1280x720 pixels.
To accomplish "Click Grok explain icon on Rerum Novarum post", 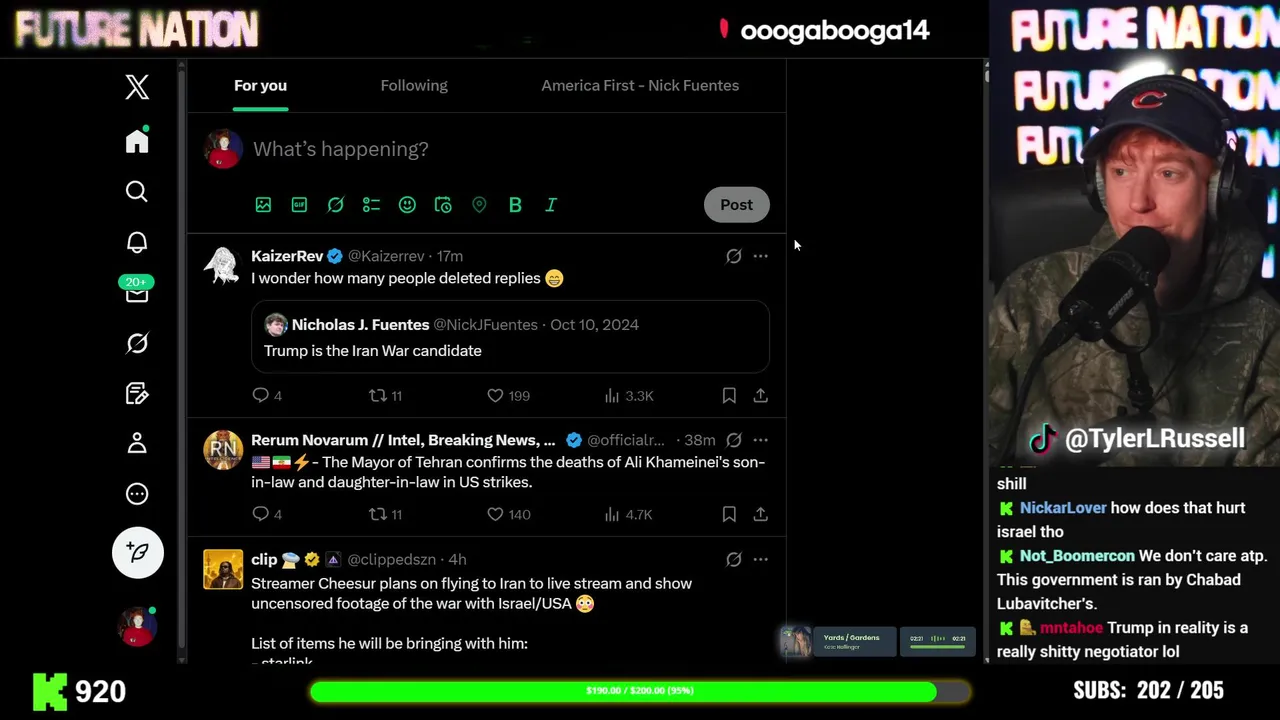I will tap(734, 440).
